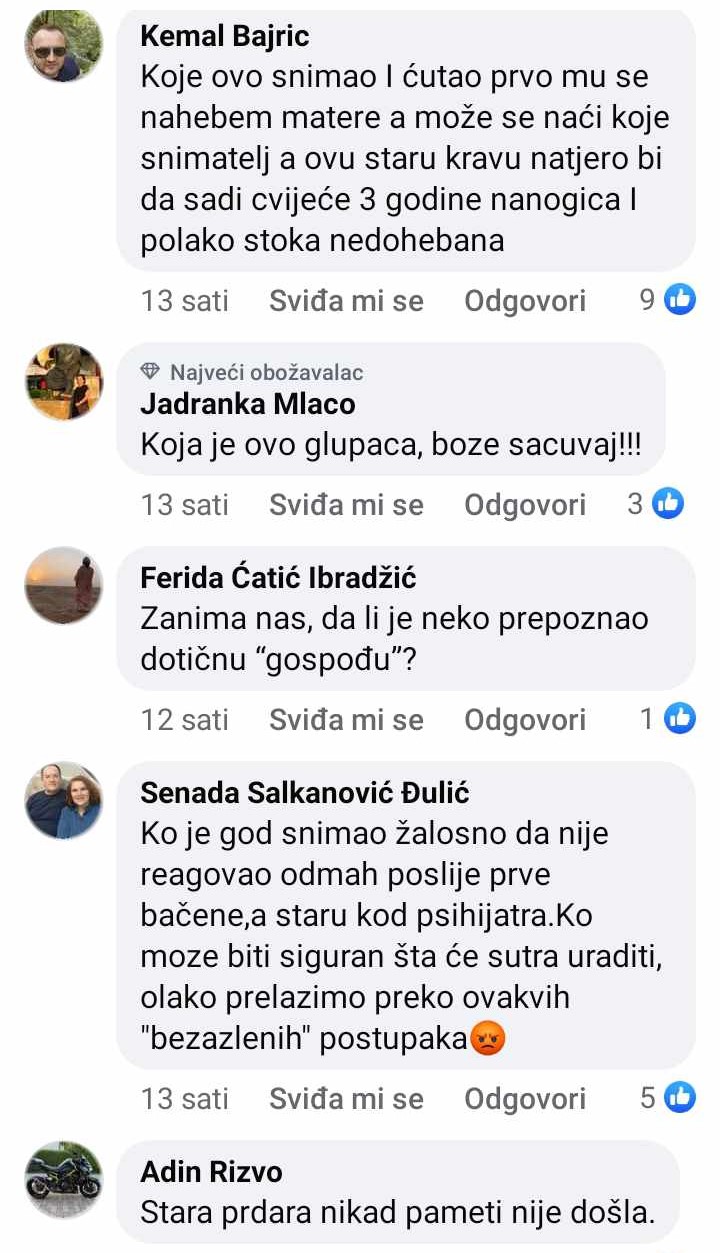The height and width of the screenshot is (1253, 720).
Task: Like Kemal Bajric's comment with Sviđa mi se
Action: (x=346, y=300)
